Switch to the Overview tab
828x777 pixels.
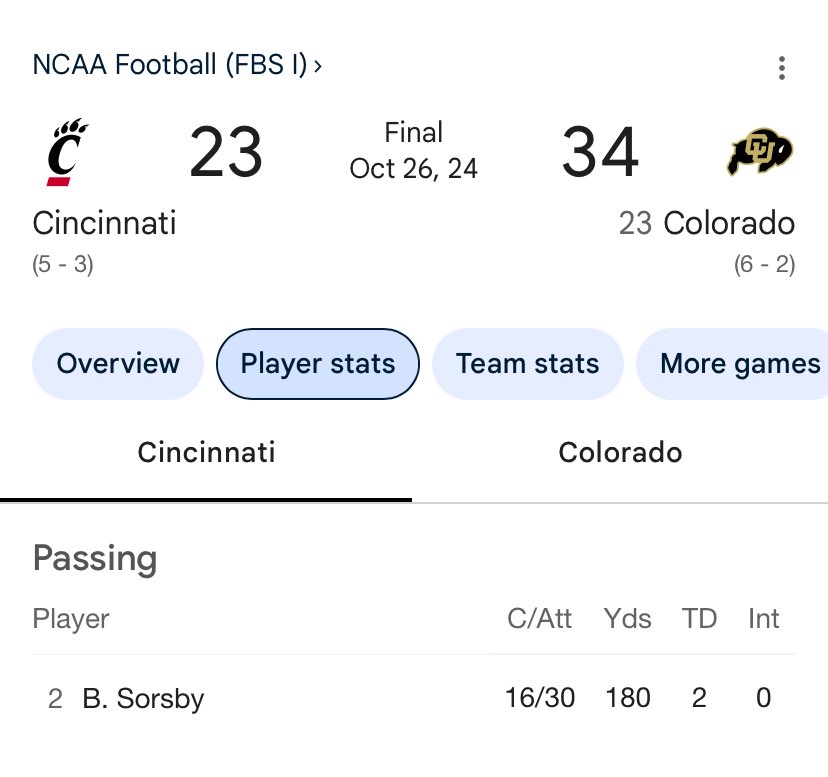pyautogui.click(x=118, y=363)
